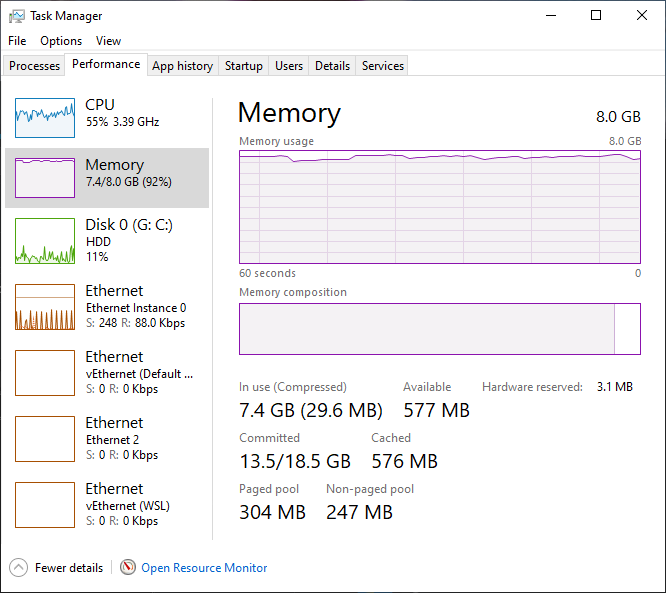Click the vEthernet (WSL) label
Viewport: 666px width, 593px height.
pos(128,506)
